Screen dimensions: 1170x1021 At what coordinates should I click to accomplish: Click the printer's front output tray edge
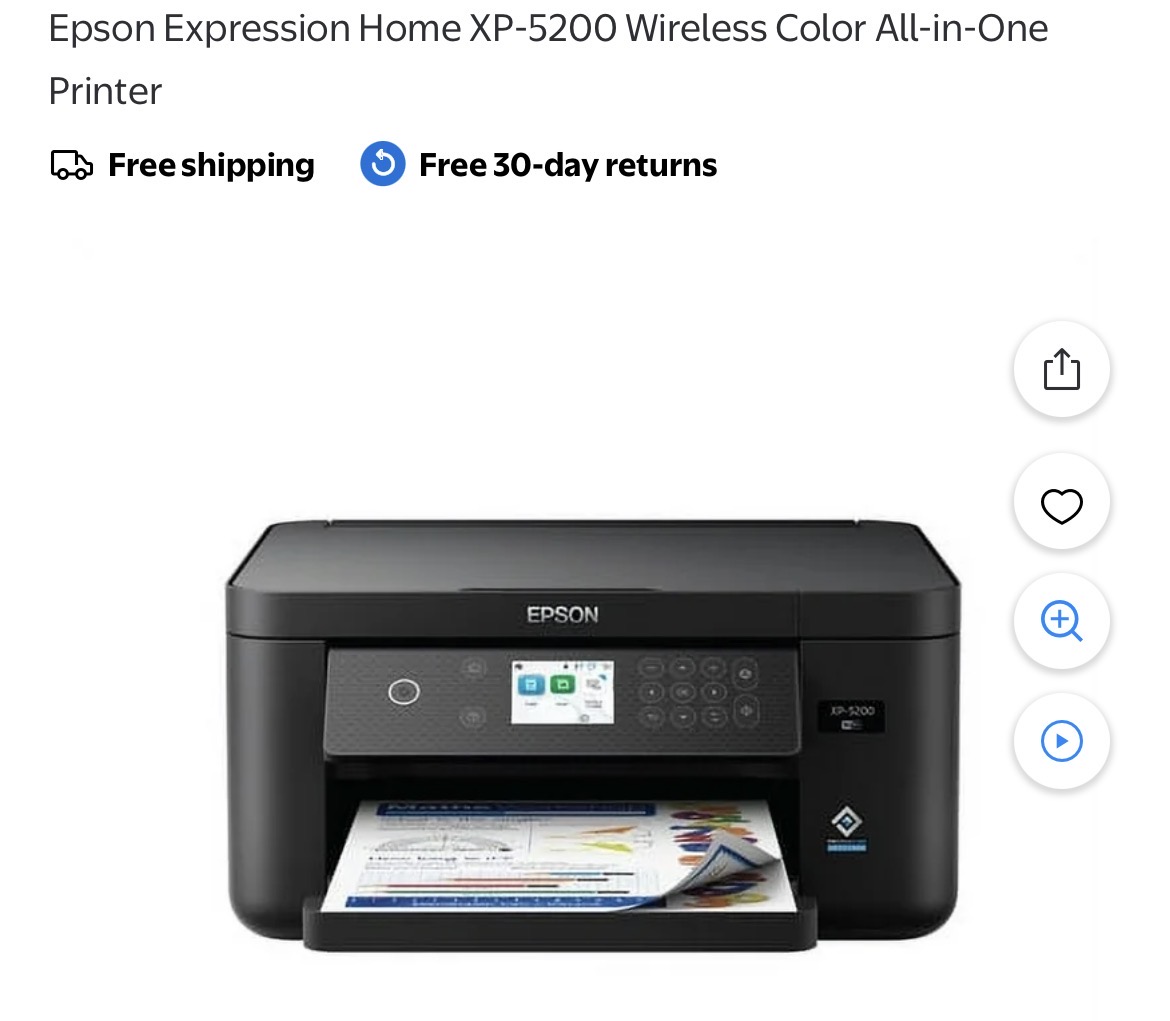(x=560, y=931)
